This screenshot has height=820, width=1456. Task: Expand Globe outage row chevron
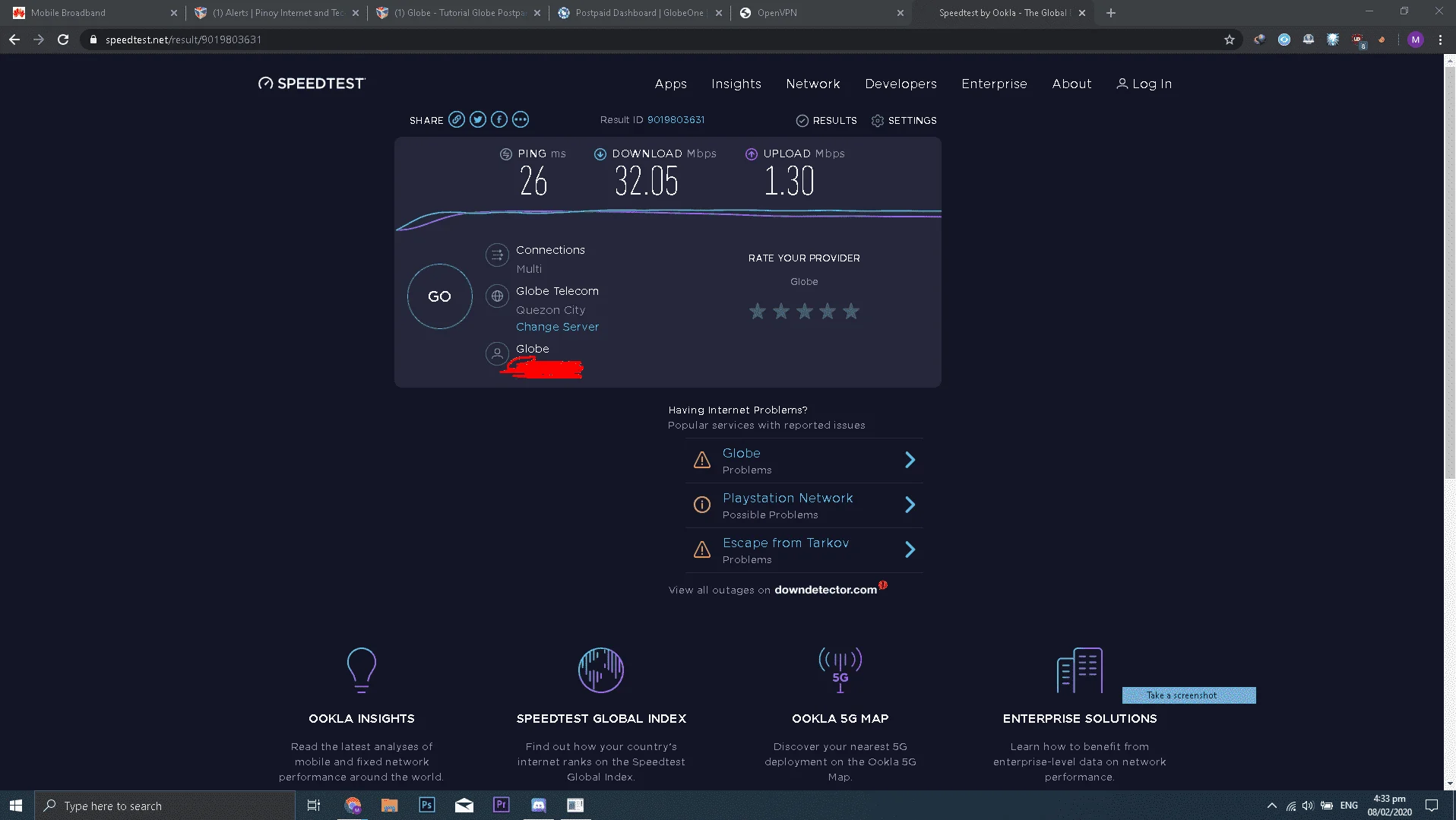coord(910,460)
